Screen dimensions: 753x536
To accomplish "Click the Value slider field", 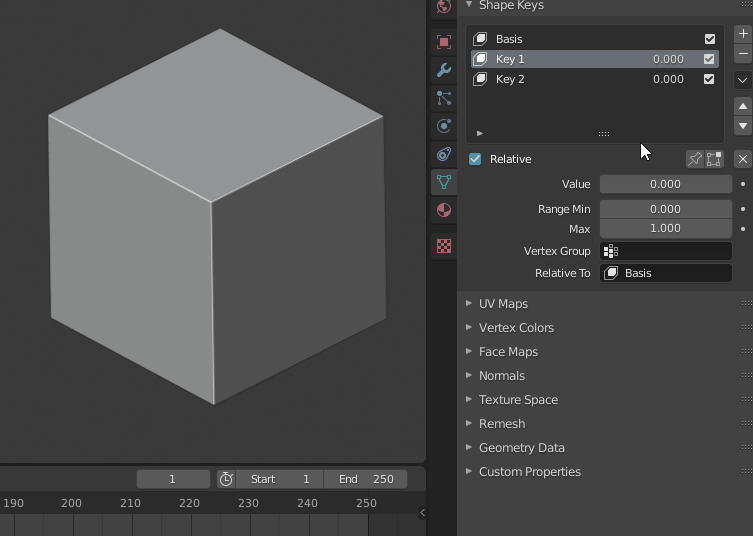I will point(666,184).
